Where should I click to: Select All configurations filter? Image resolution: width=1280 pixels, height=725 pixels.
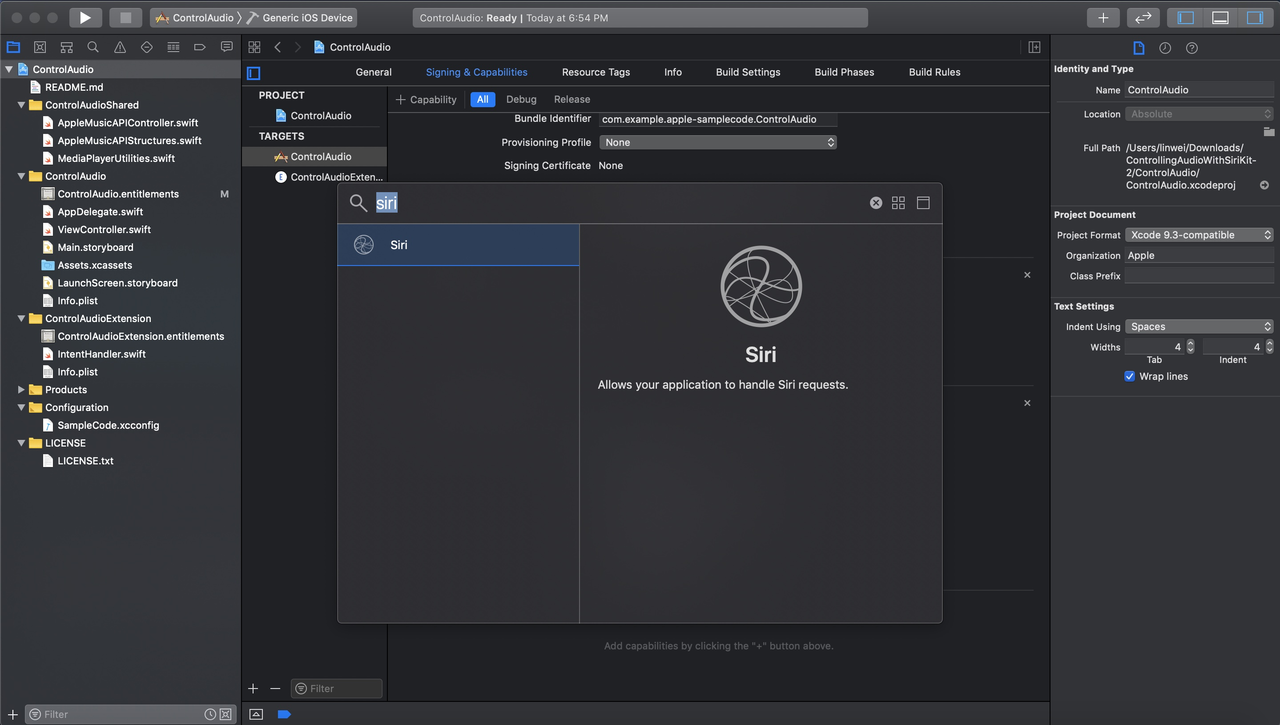tap(483, 99)
